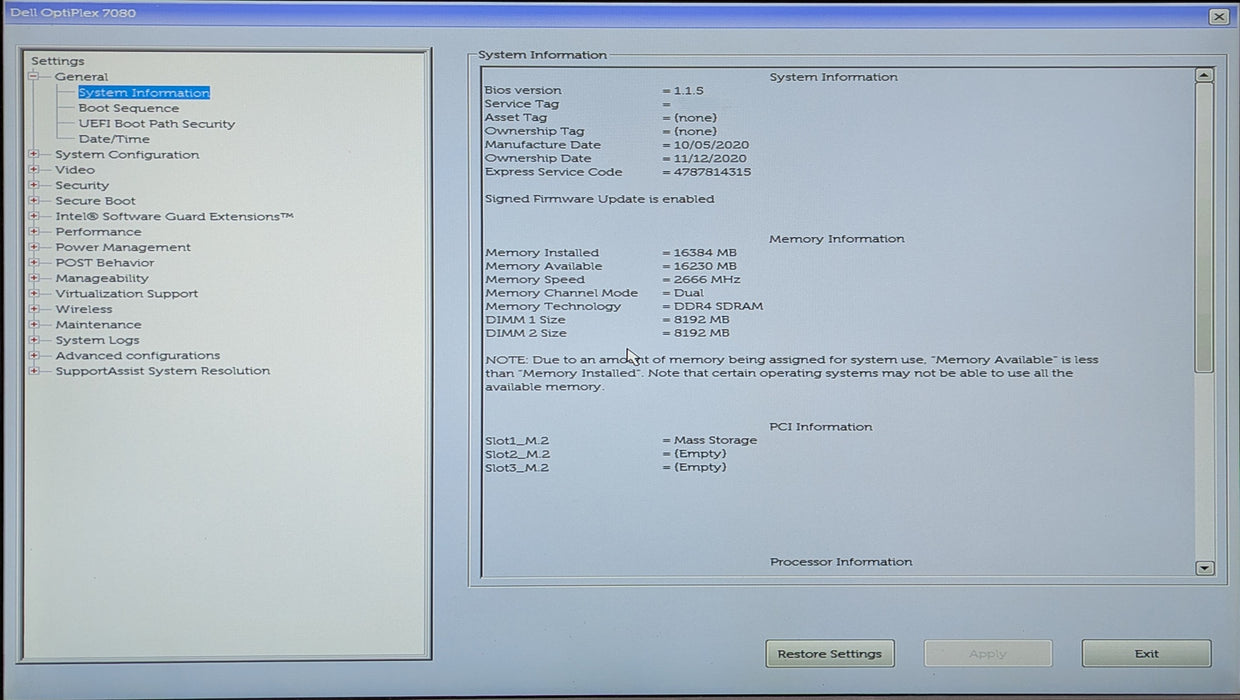Expand the Virtualization Support node
The width and height of the screenshot is (1240, 700).
pos(34,294)
